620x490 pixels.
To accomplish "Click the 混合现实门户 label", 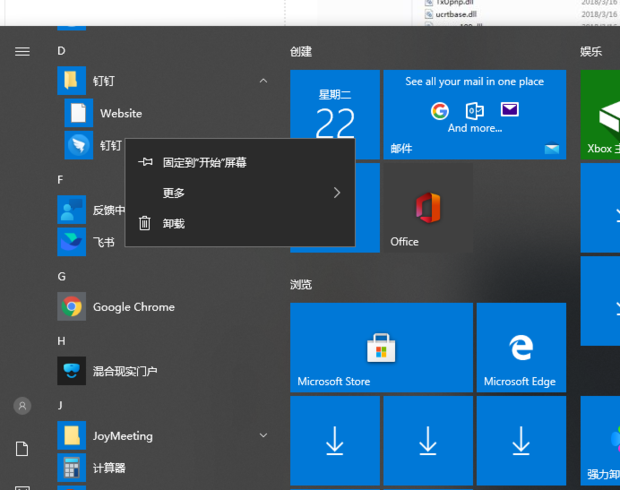I will tap(125, 371).
